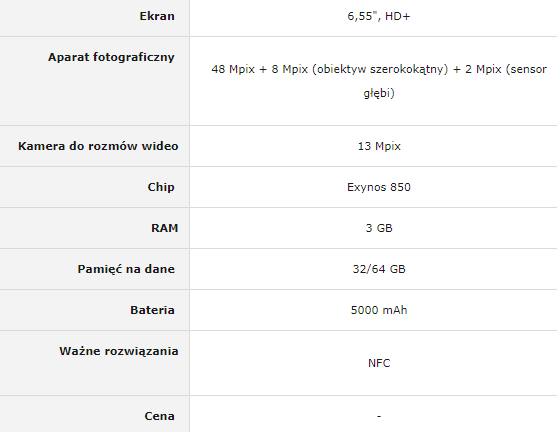Click the Bateria row label
This screenshot has width=557, height=432.
click(152, 310)
